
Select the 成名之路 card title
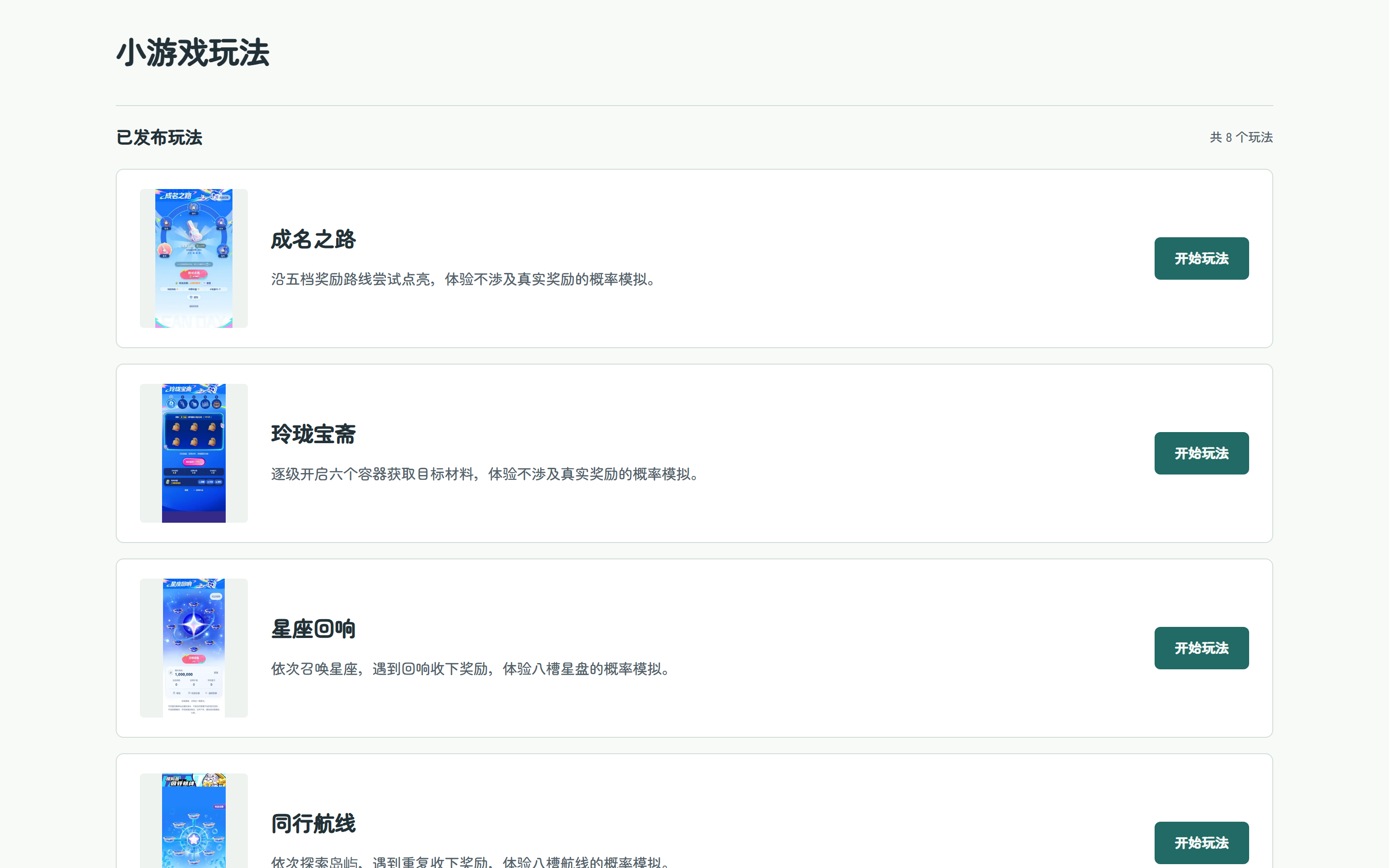point(313,239)
